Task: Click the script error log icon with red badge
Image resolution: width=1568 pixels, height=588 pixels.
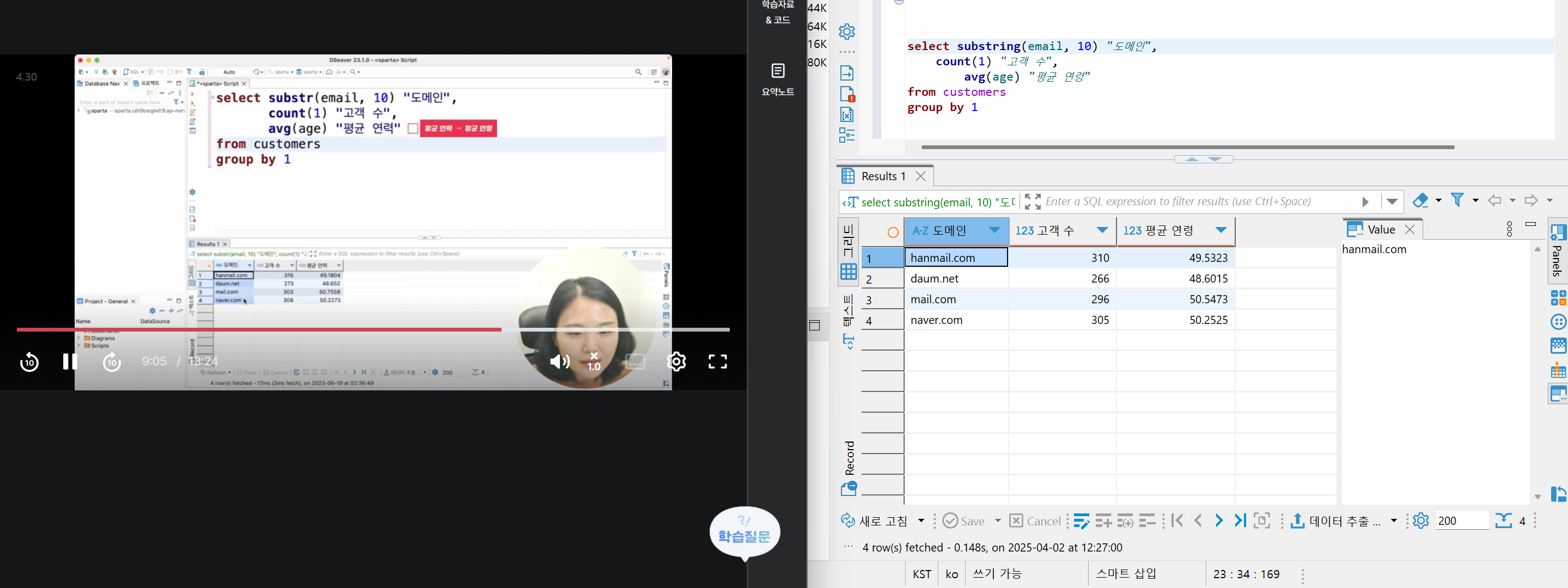Action: (x=847, y=94)
